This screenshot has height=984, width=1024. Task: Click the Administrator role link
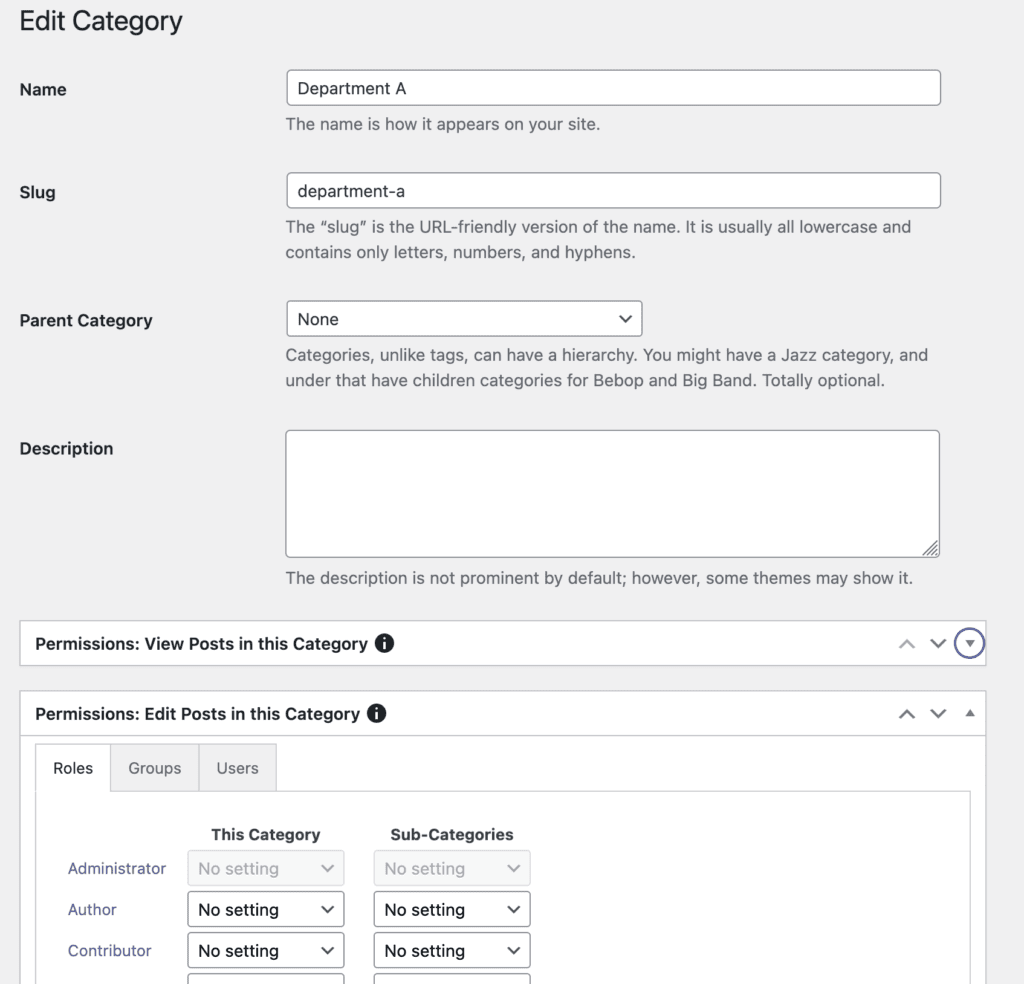(117, 868)
